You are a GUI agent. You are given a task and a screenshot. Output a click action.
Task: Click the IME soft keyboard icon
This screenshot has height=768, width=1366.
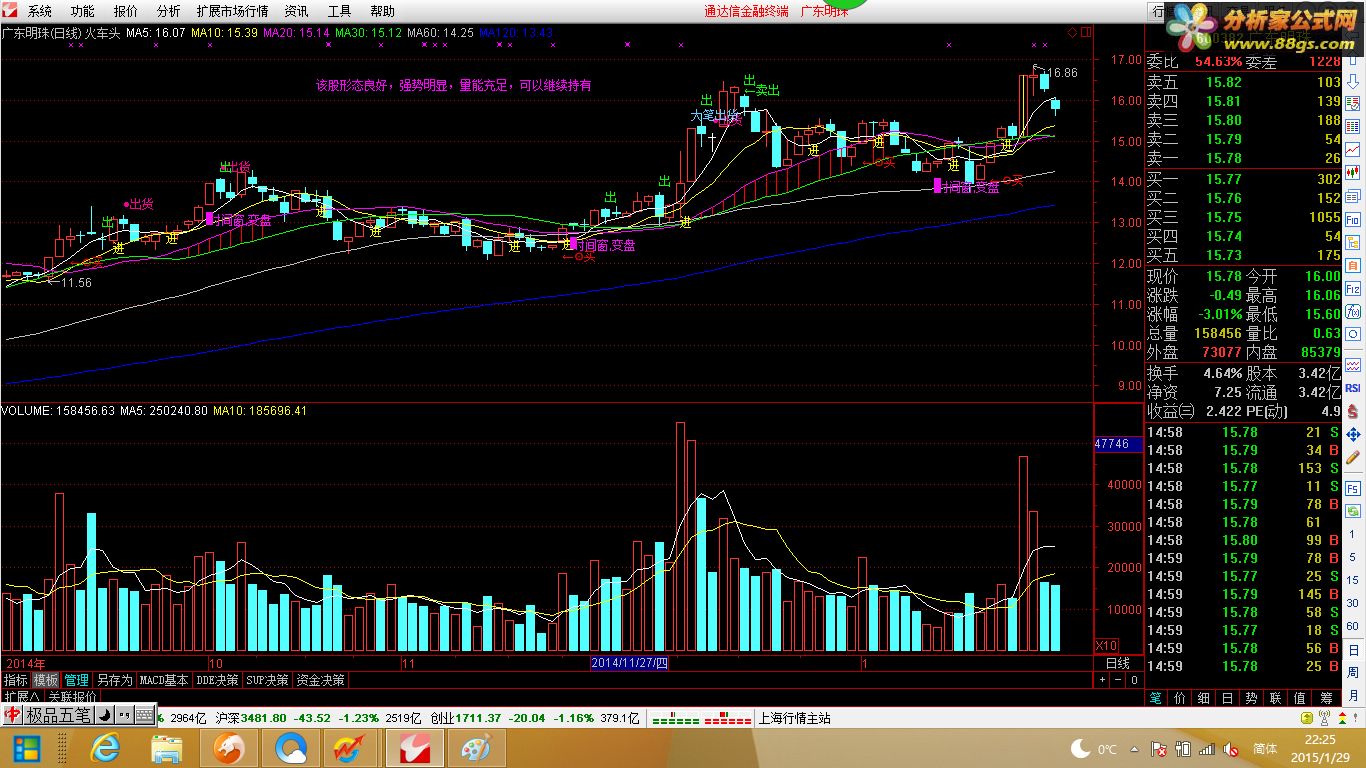(144, 715)
